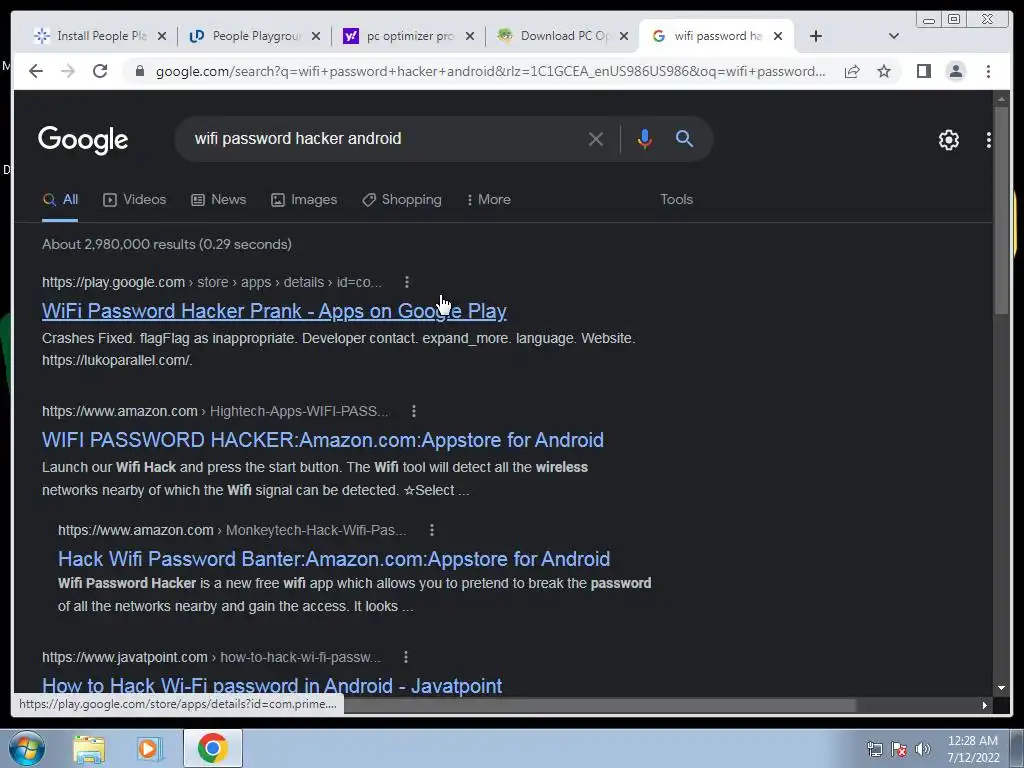1024x768 pixels.
Task: Open the Chrome side panel
Action: pos(923,71)
